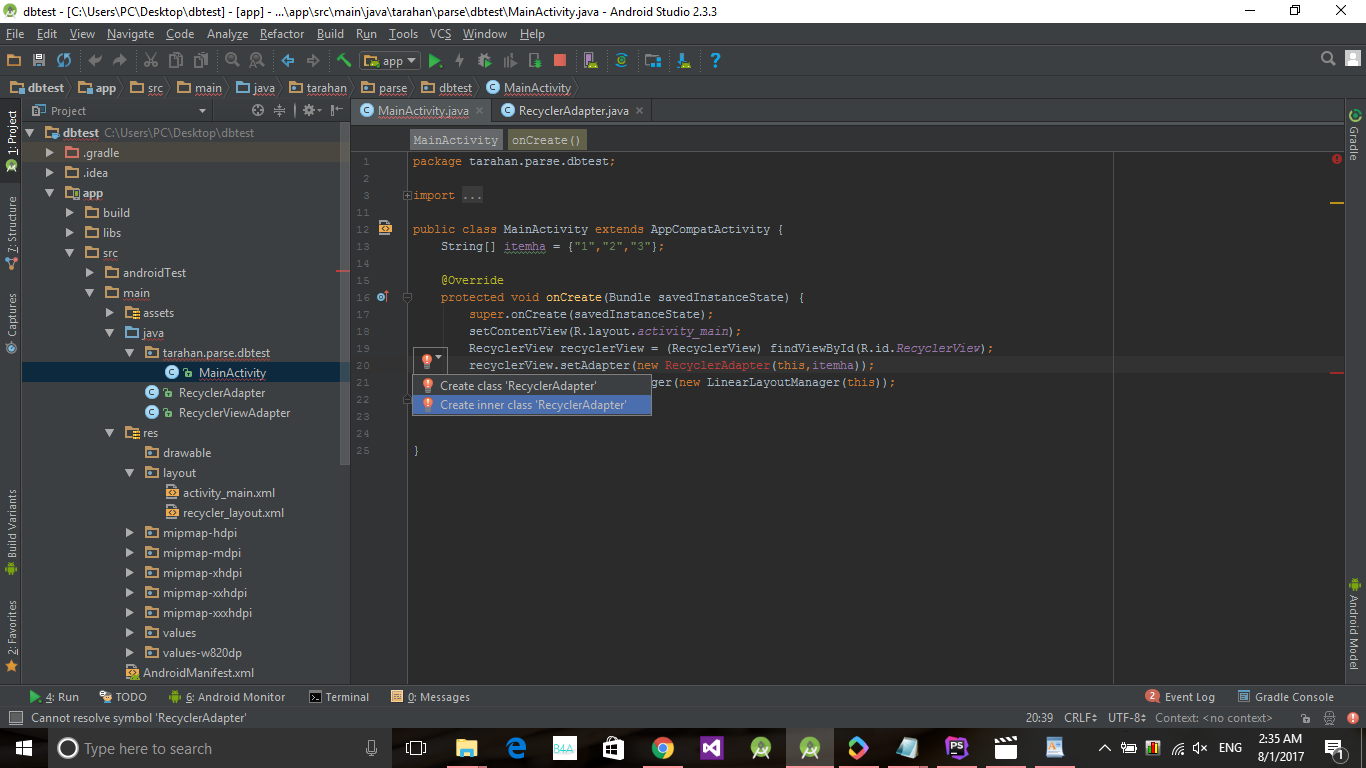Click the Make Project hammer icon
This screenshot has width=1366, height=768.
point(344,61)
